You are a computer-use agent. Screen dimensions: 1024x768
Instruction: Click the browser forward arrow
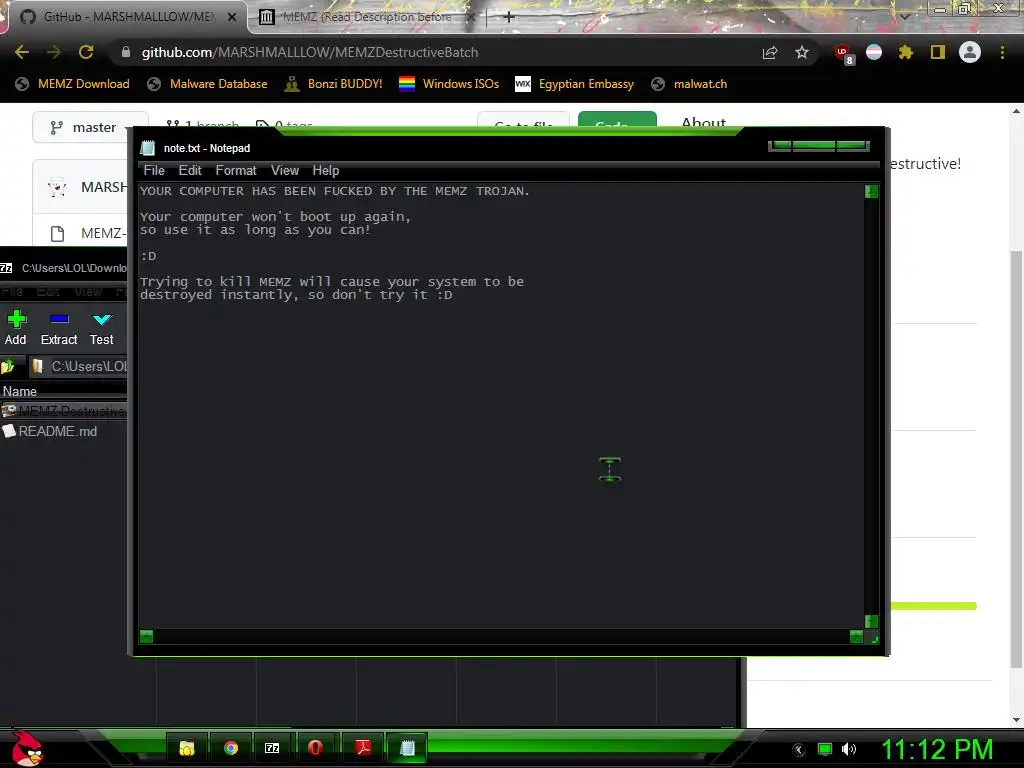click(54, 52)
